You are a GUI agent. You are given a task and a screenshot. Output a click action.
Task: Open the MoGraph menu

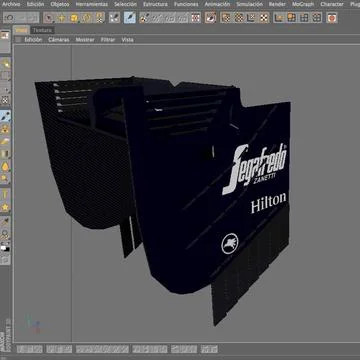pos(303,4)
